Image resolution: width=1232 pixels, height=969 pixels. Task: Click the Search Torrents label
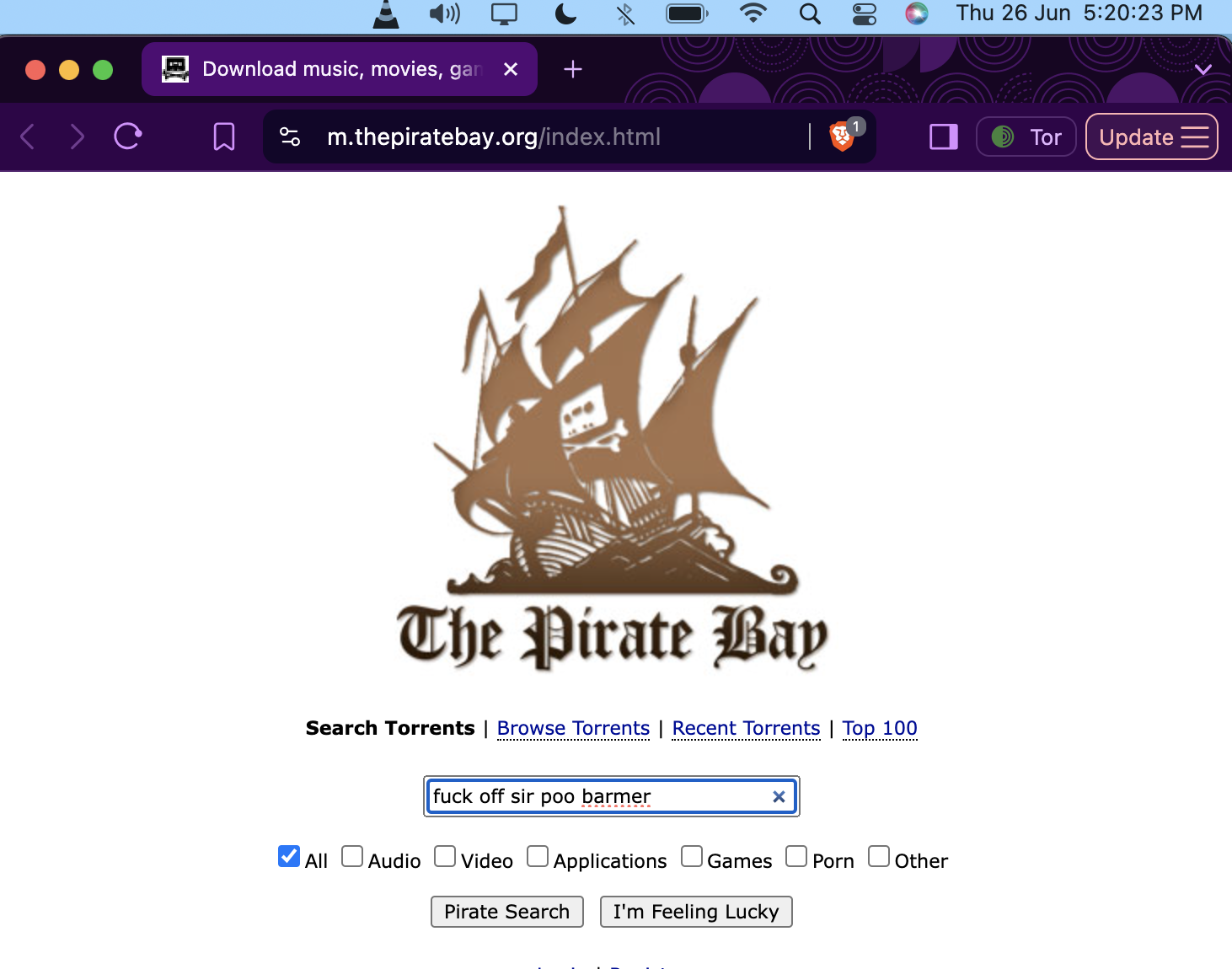(x=390, y=728)
